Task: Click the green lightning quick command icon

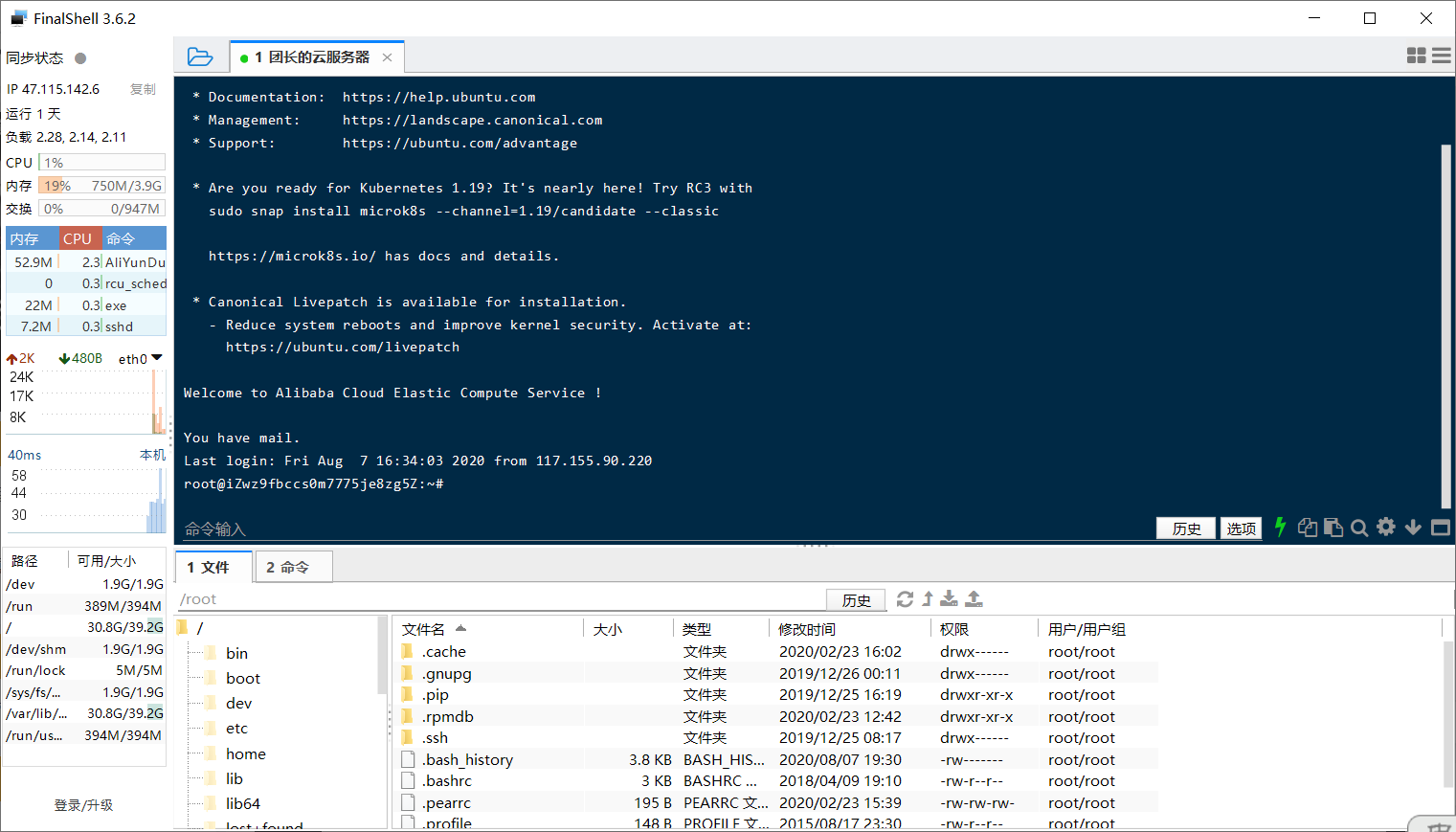Action: [1280, 527]
